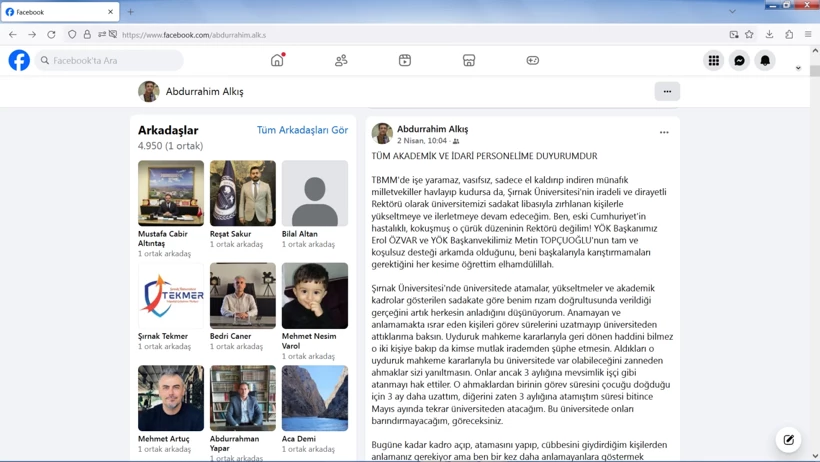Open the notifications bell icon

click(x=765, y=61)
